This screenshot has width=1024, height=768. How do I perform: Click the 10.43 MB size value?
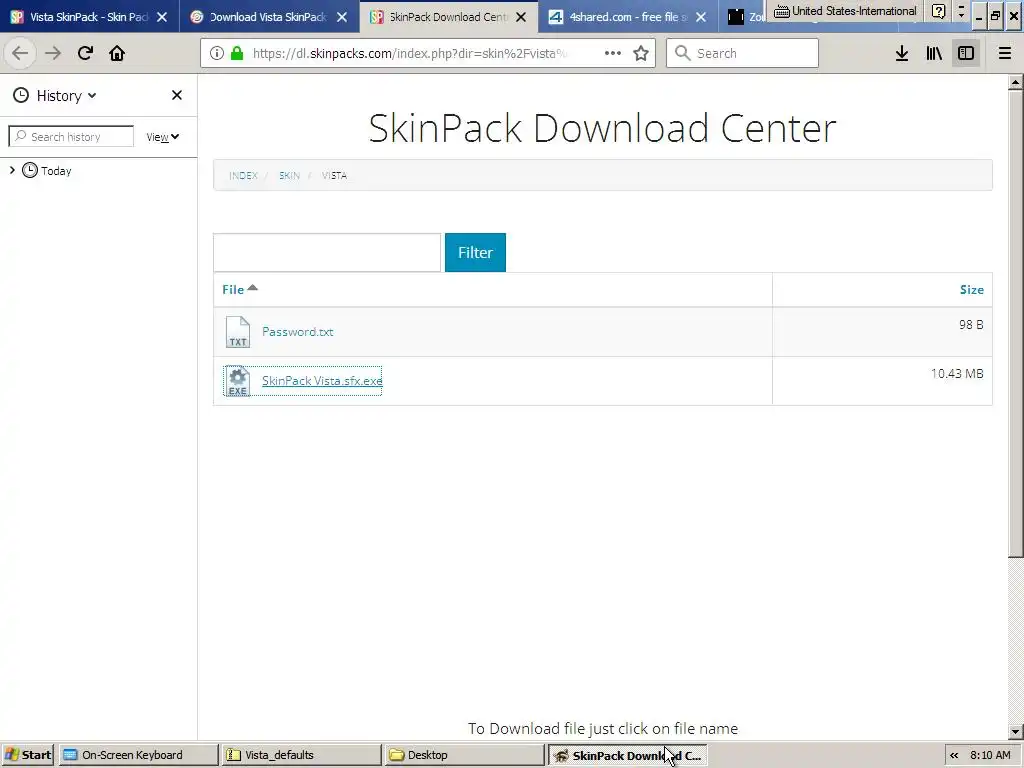(x=957, y=374)
